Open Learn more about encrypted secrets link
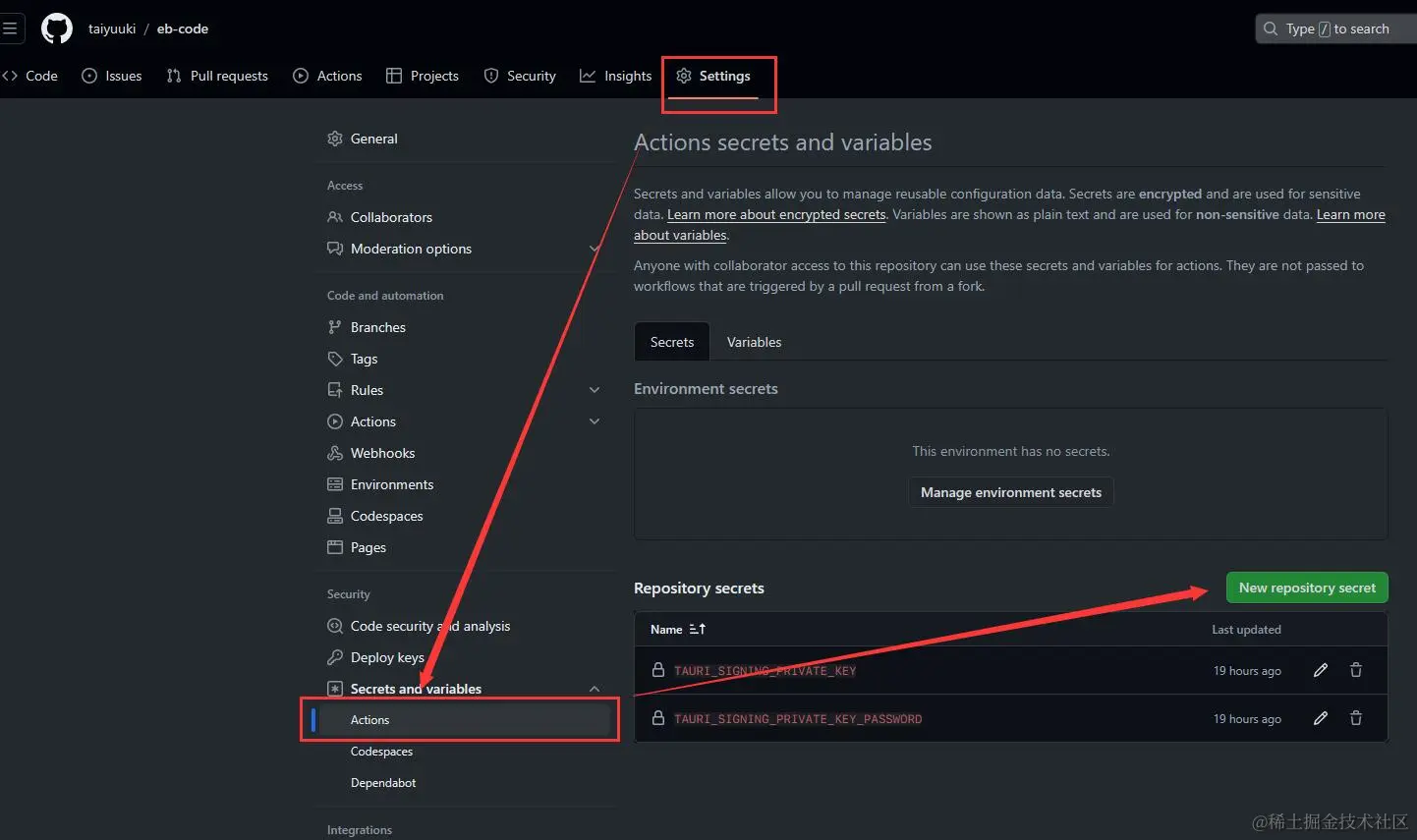Screen dimensions: 1417x840 click(x=776, y=214)
